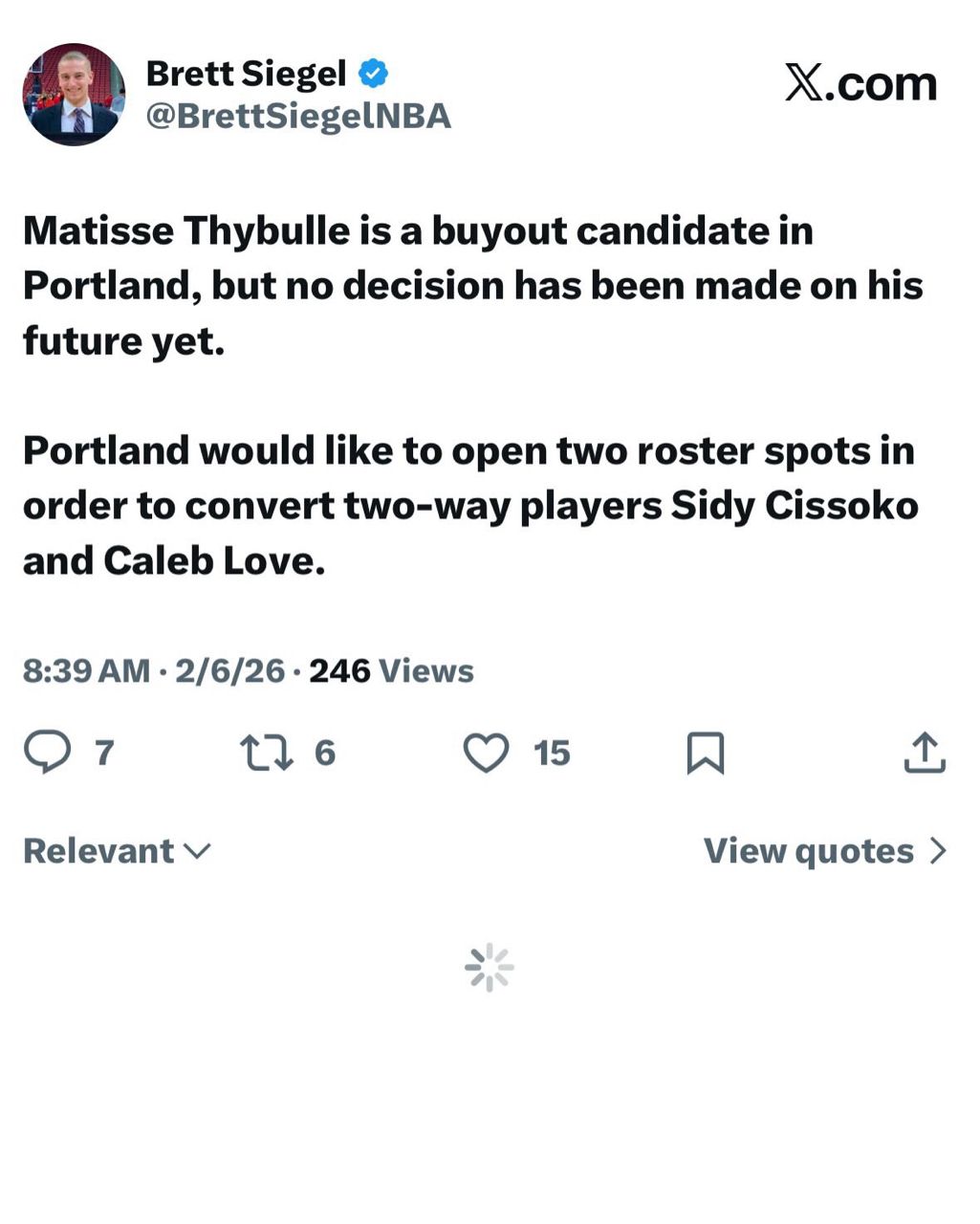Image resolution: width=980 pixels, height=1224 pixels.
Task: Click the 8:39 AM timestamp
Action: 86,671
